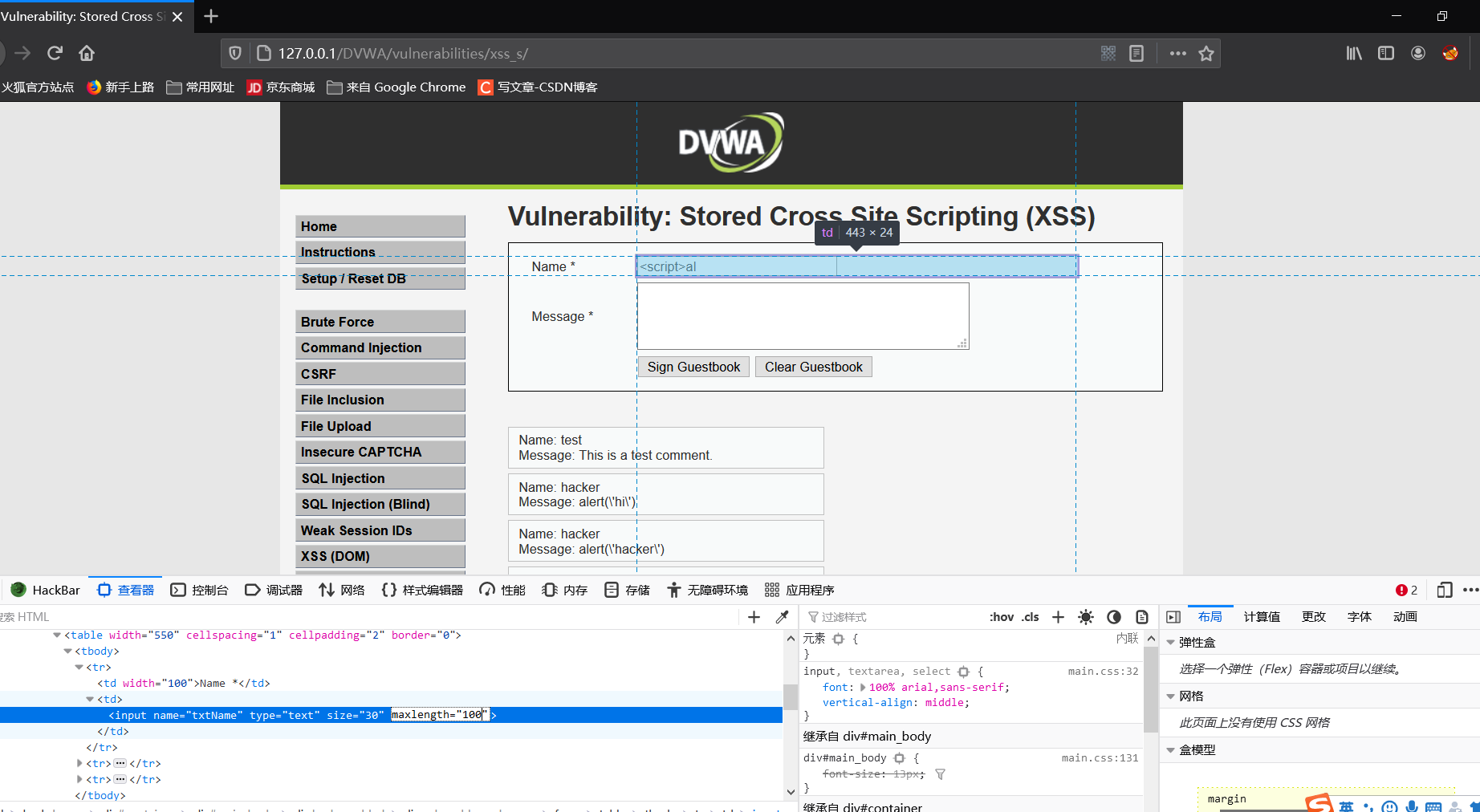
Task: Open the tracking protection shield icon
Action: [x=235, y=53]
